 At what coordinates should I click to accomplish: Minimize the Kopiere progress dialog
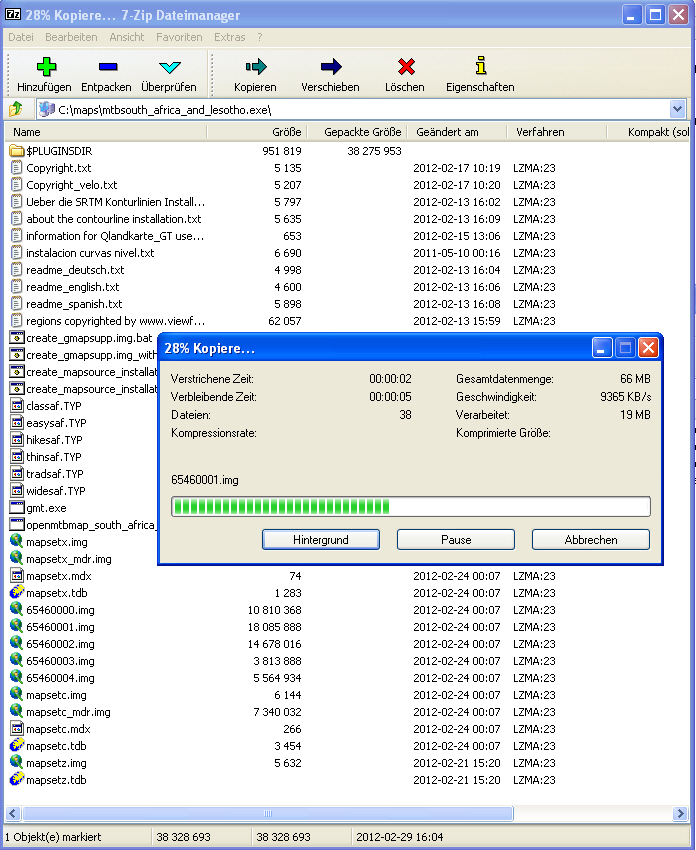pyautogui.click(x=602, y=347)
